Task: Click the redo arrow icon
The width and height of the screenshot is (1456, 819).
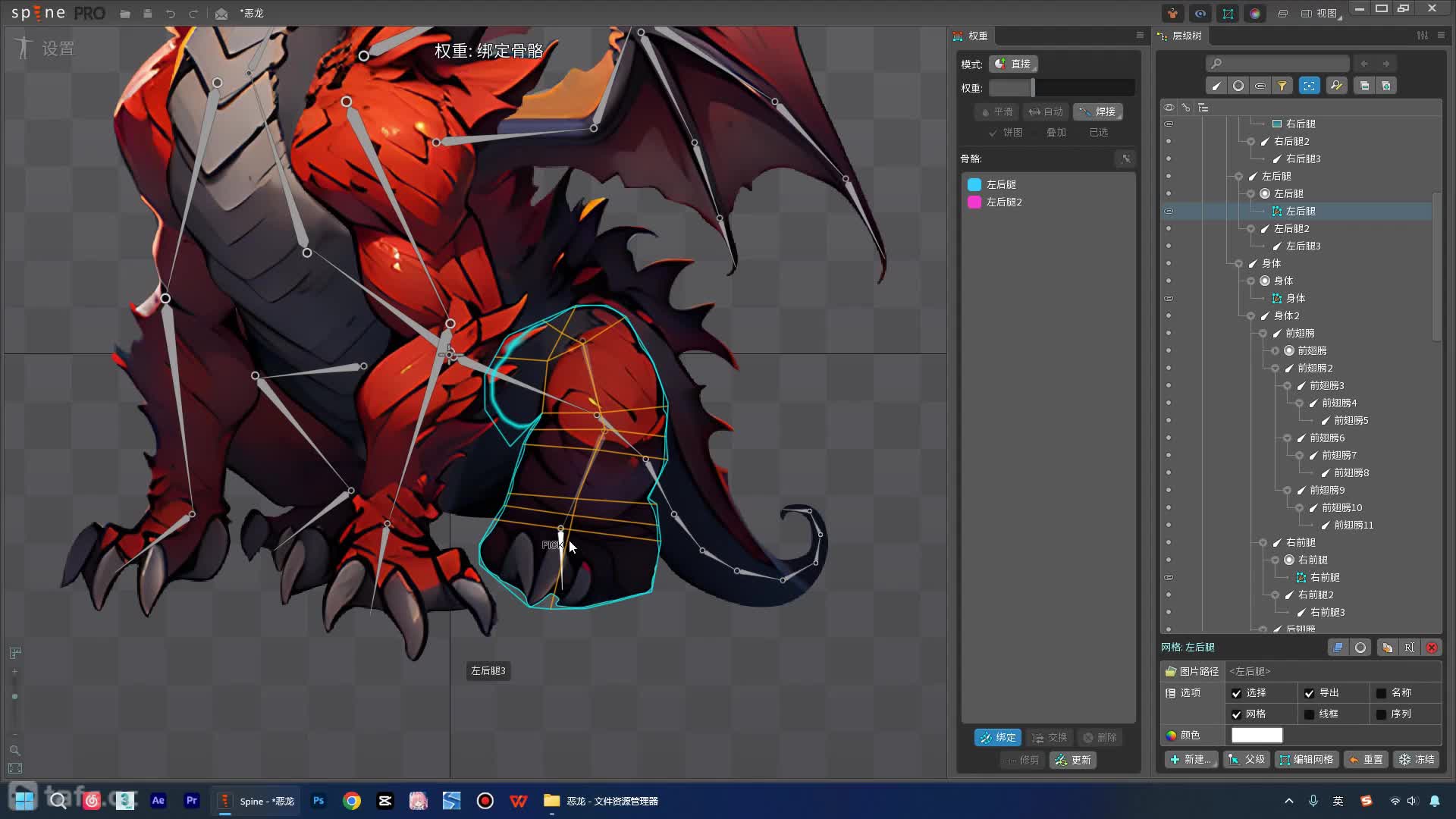Action: pos(193,14)
